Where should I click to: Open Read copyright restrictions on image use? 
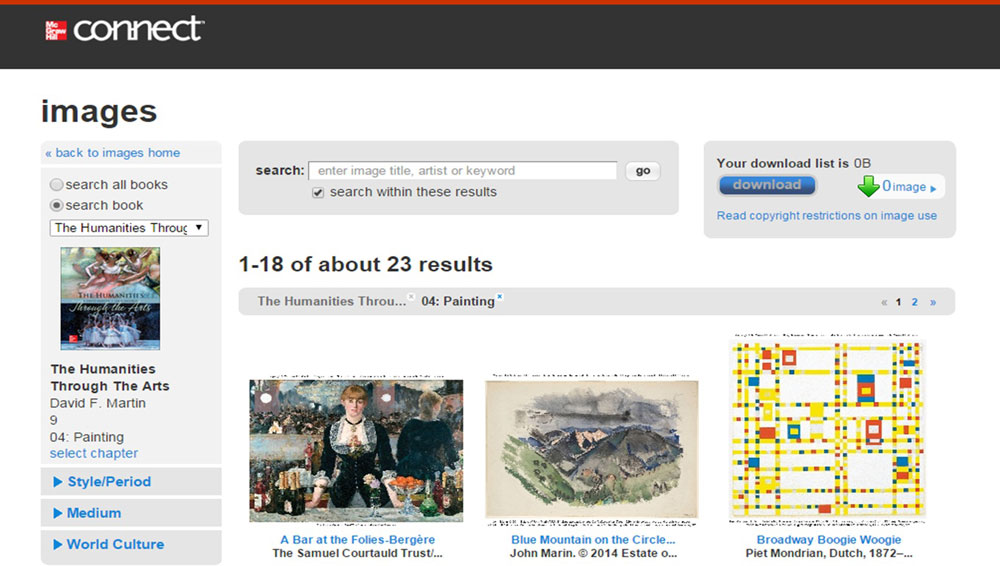click(x=827, y=216)
